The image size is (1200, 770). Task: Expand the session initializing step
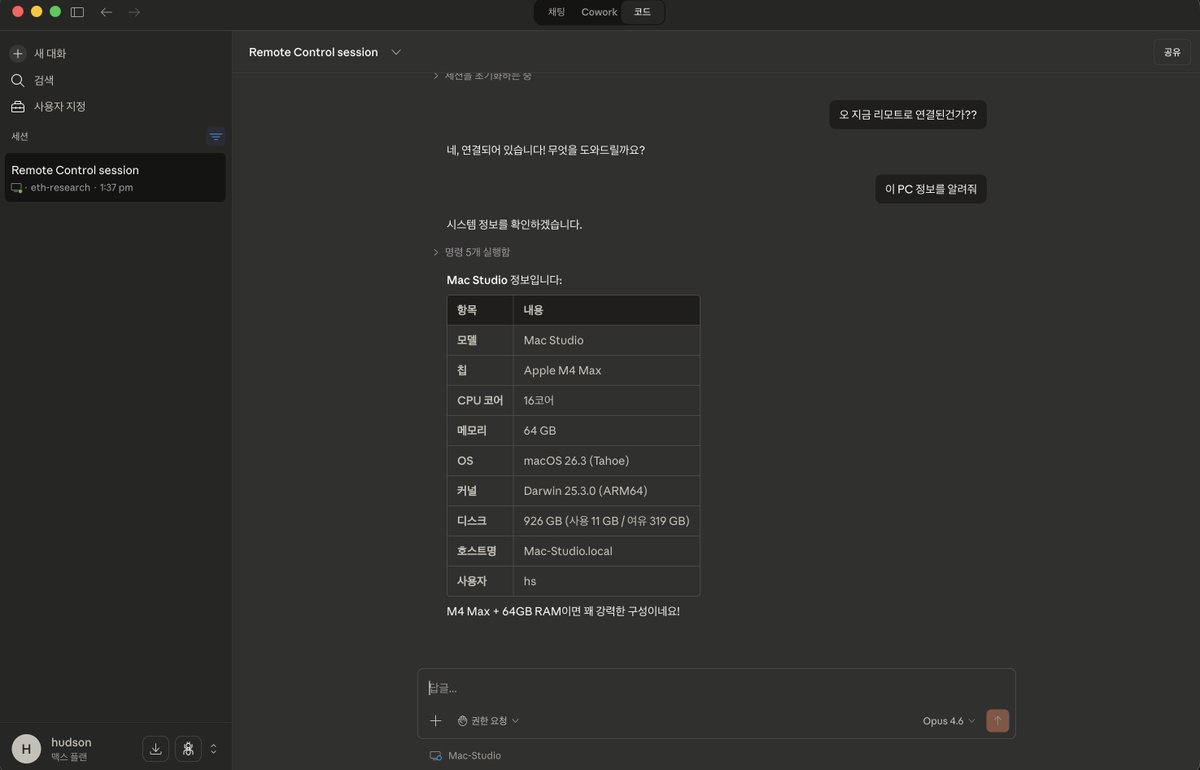482,75
